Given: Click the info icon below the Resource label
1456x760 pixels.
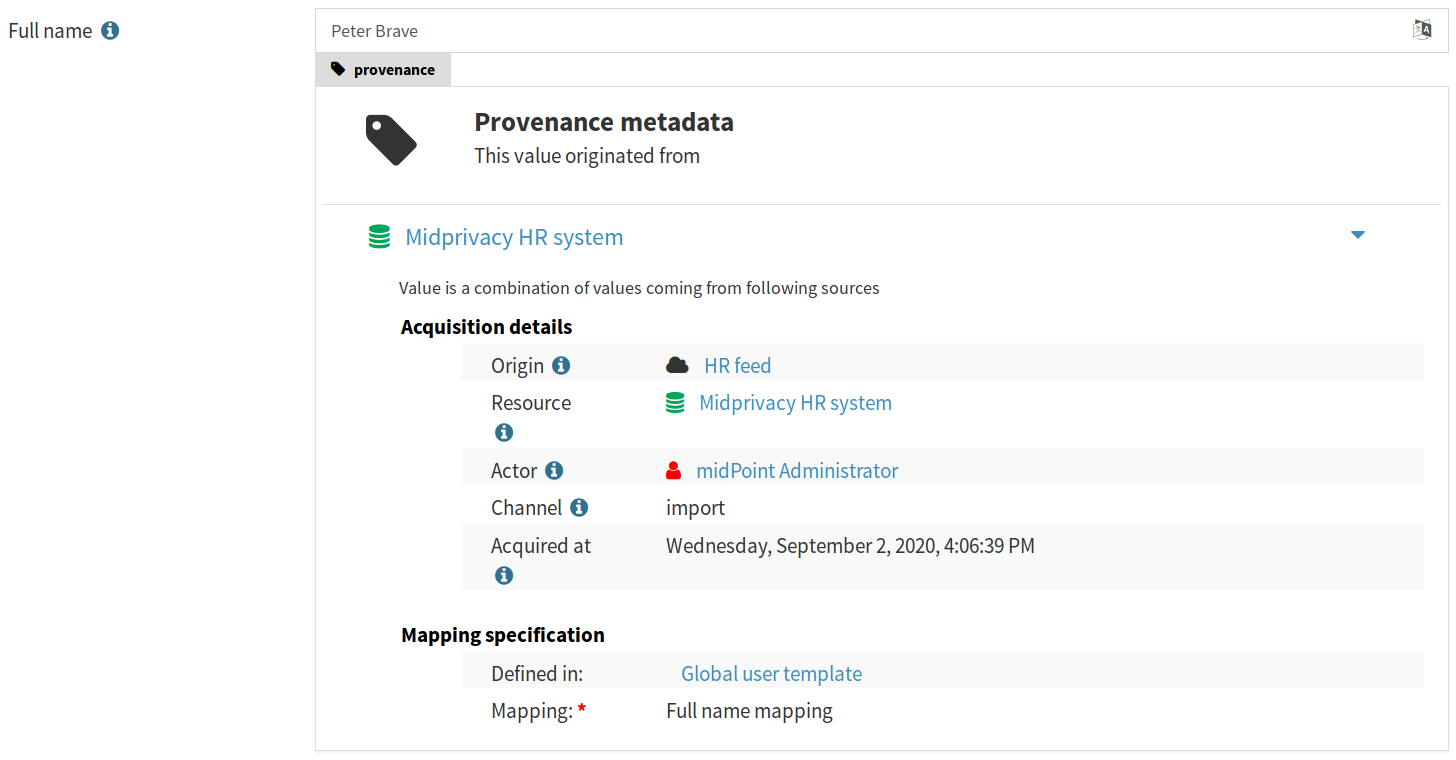Looking at the screenshot, I should tap(504, 432).
